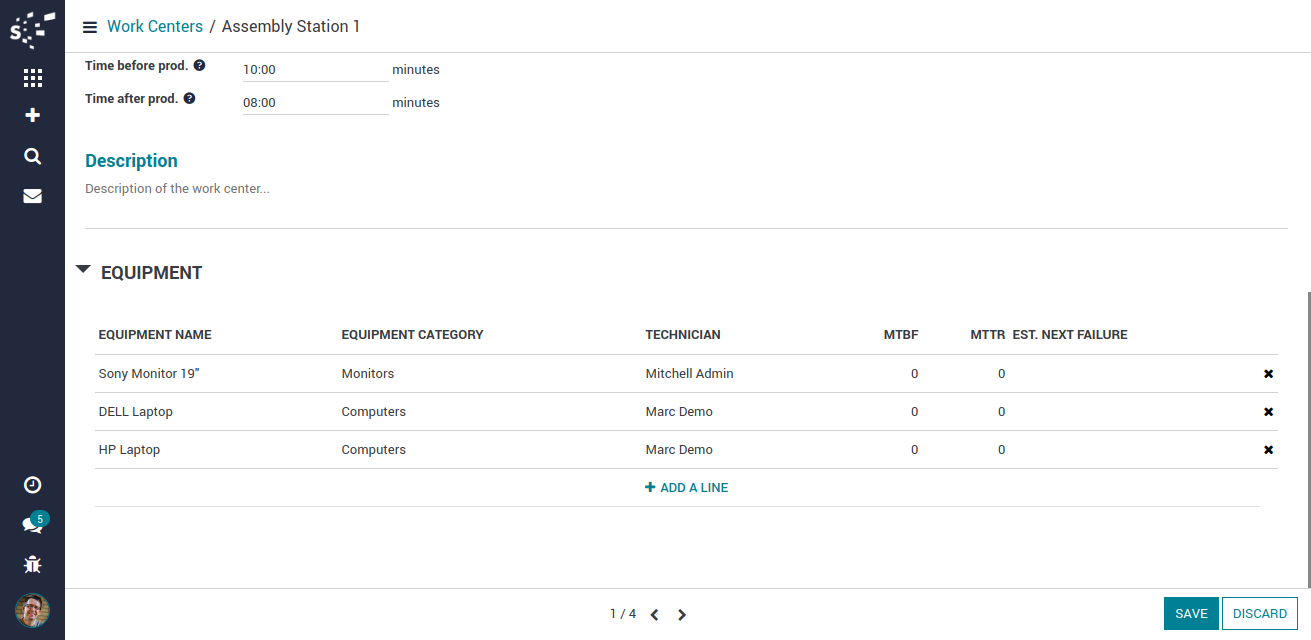This screenshot has width=1311, height=640.
Task: Open the bug debug tools icon
Action: click(x=32, y=565)
